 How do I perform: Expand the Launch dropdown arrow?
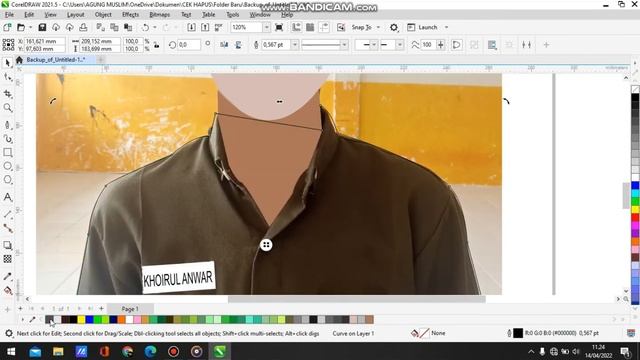pyautogui.click(x=446, y=27)
